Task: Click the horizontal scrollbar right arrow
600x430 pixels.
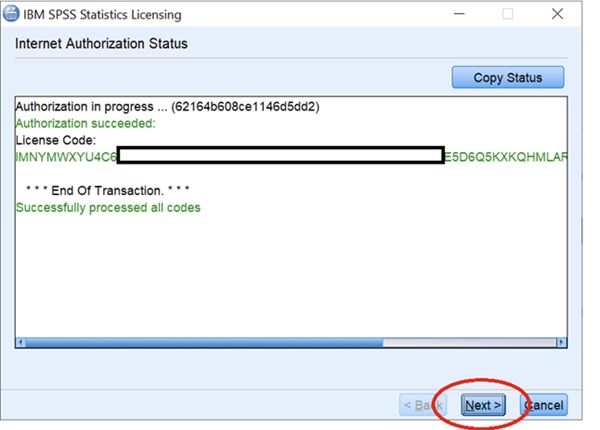Action: [561, 342]
